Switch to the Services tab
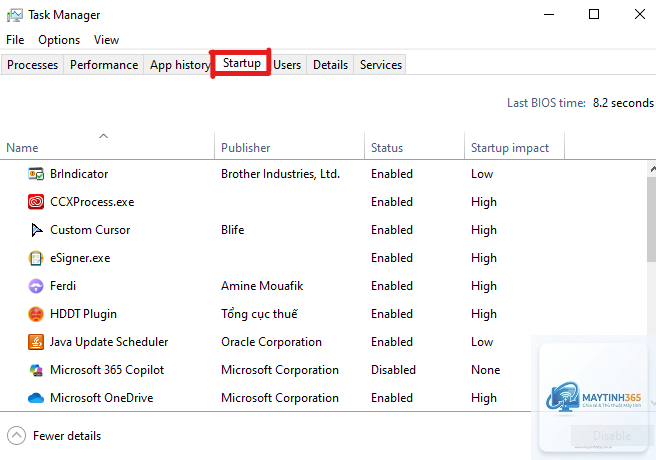Image resolution: width=656 pixels, height=460 pixels. (x=381, y=65)
